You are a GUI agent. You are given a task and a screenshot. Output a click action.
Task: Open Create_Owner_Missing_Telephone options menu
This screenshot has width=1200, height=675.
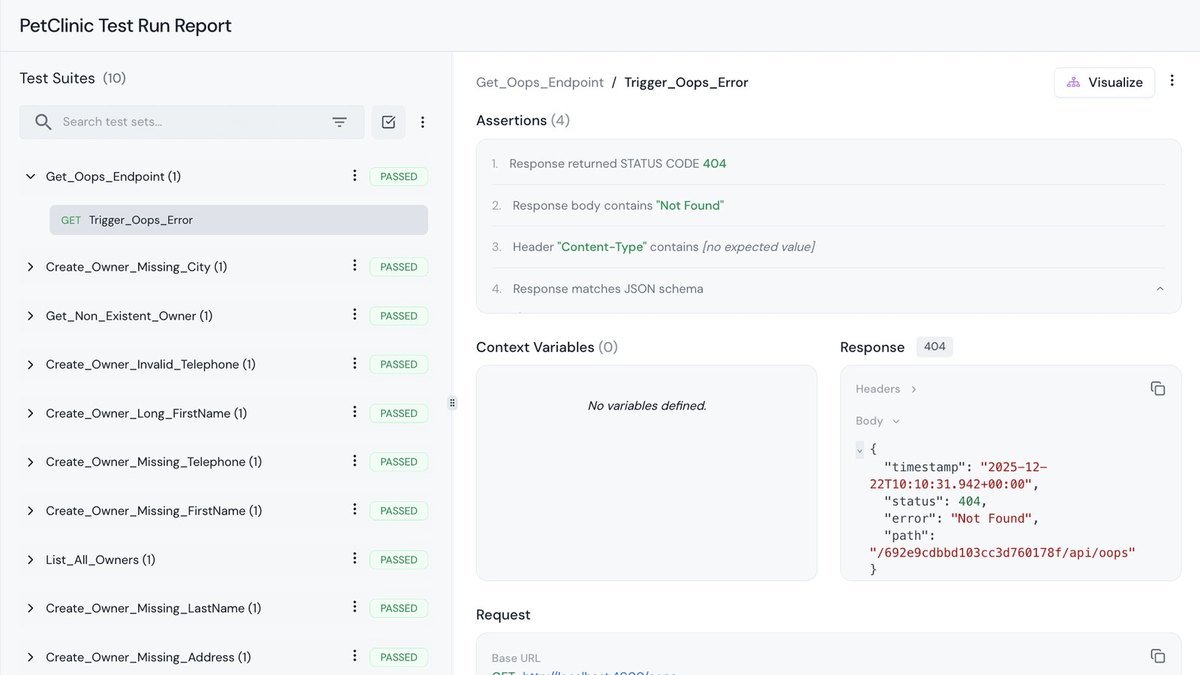354,461
